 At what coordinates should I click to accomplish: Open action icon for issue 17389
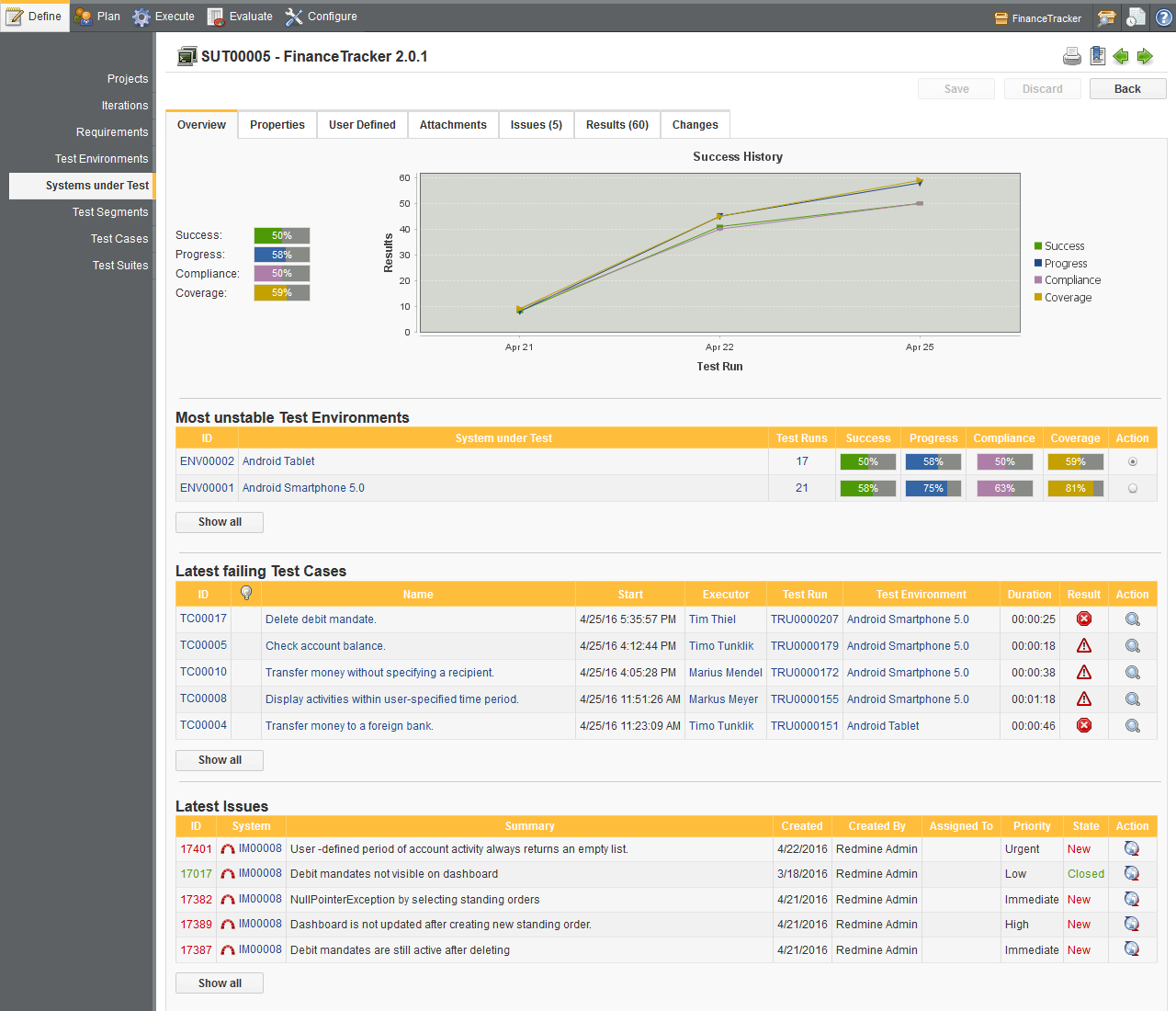[1132, 924]
